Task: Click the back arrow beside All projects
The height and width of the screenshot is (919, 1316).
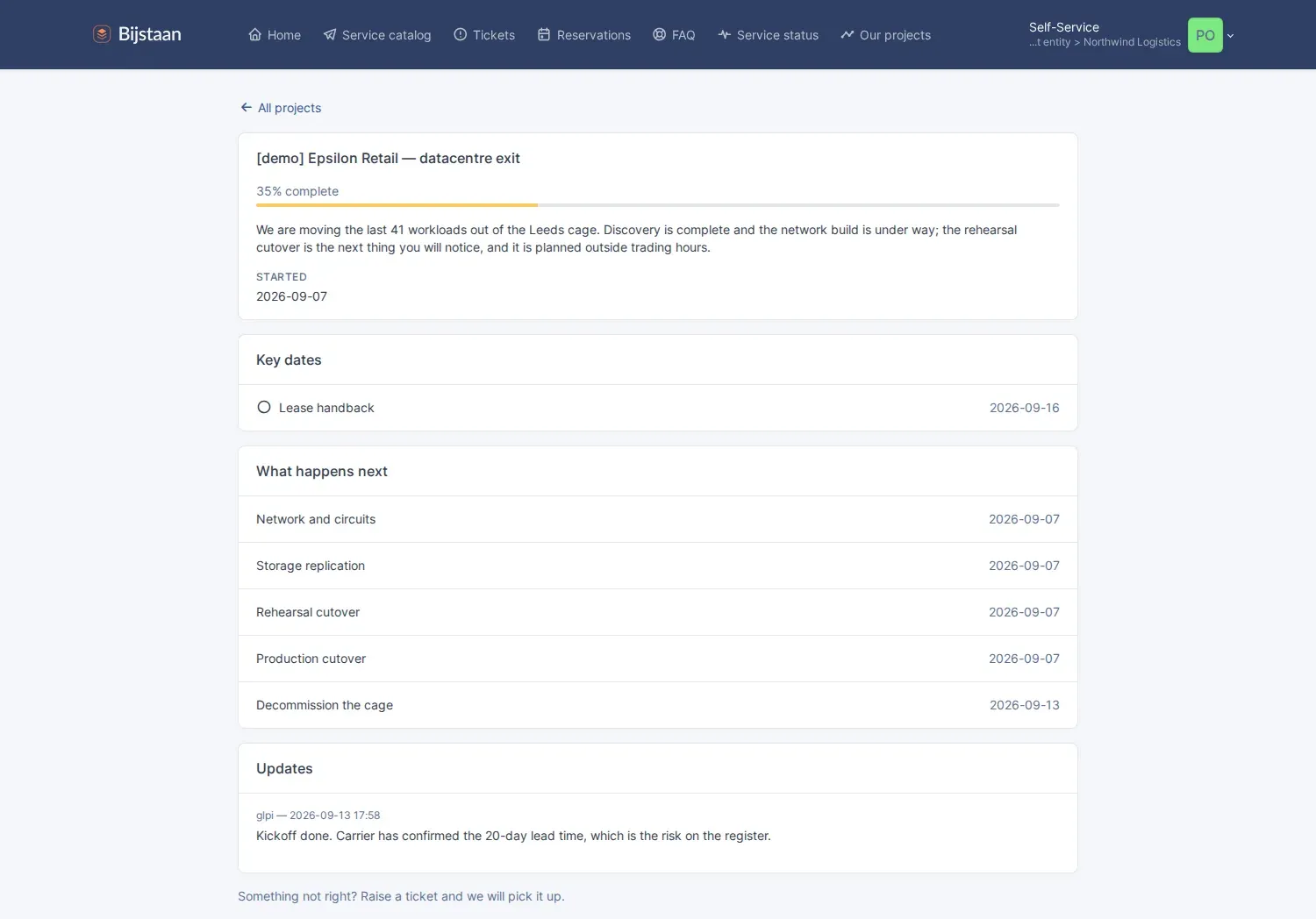Action: pyautogui.click(x=247, y=108)
